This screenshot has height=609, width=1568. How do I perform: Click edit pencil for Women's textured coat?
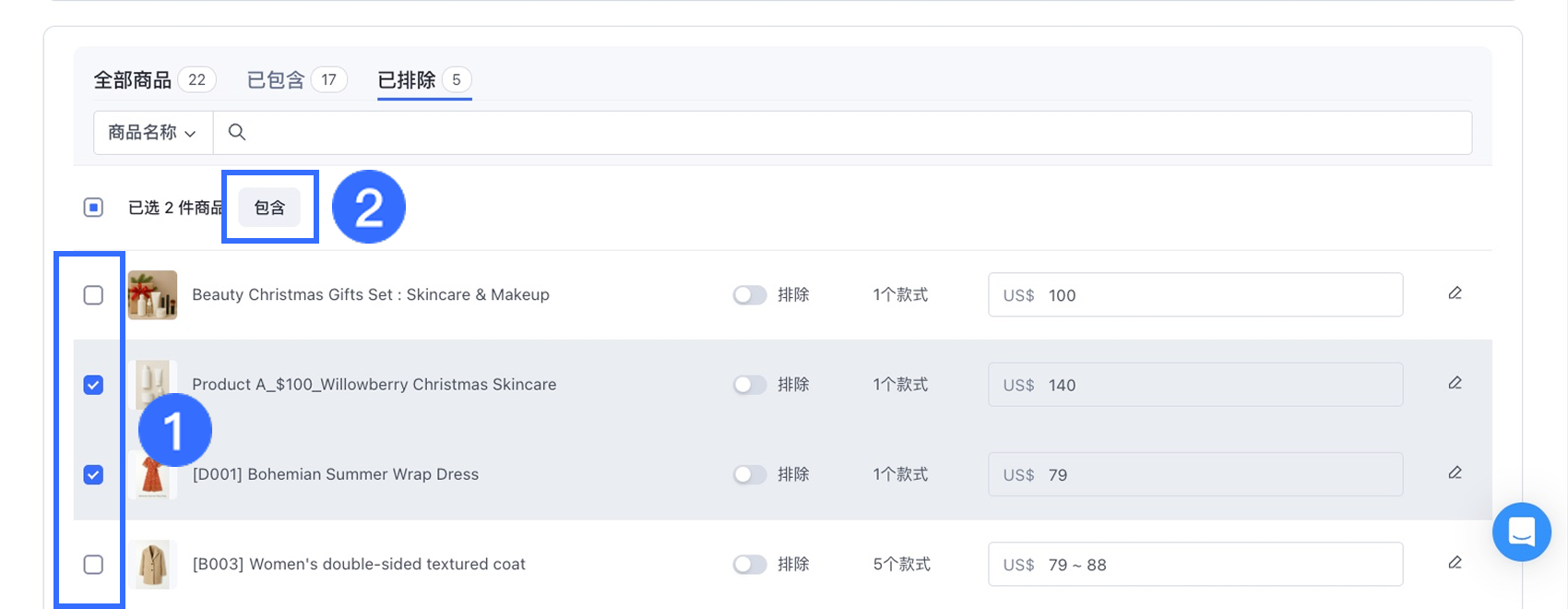point(1455,563)
